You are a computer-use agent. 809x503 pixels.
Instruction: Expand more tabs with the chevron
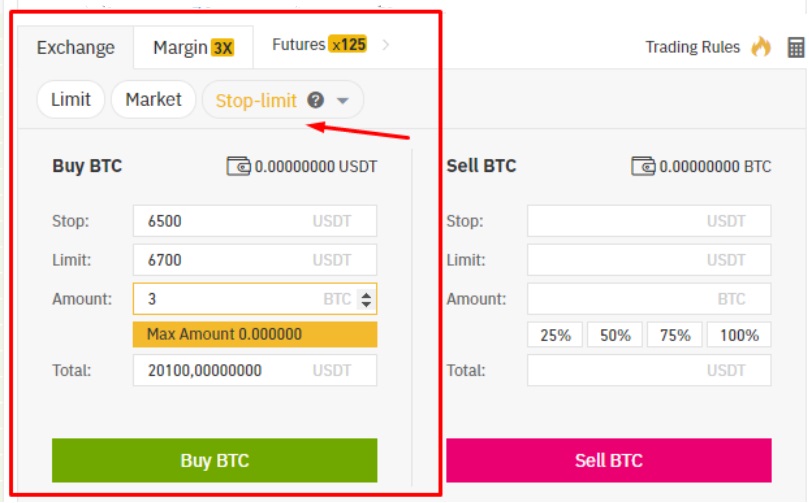click(x=385, y=45)
